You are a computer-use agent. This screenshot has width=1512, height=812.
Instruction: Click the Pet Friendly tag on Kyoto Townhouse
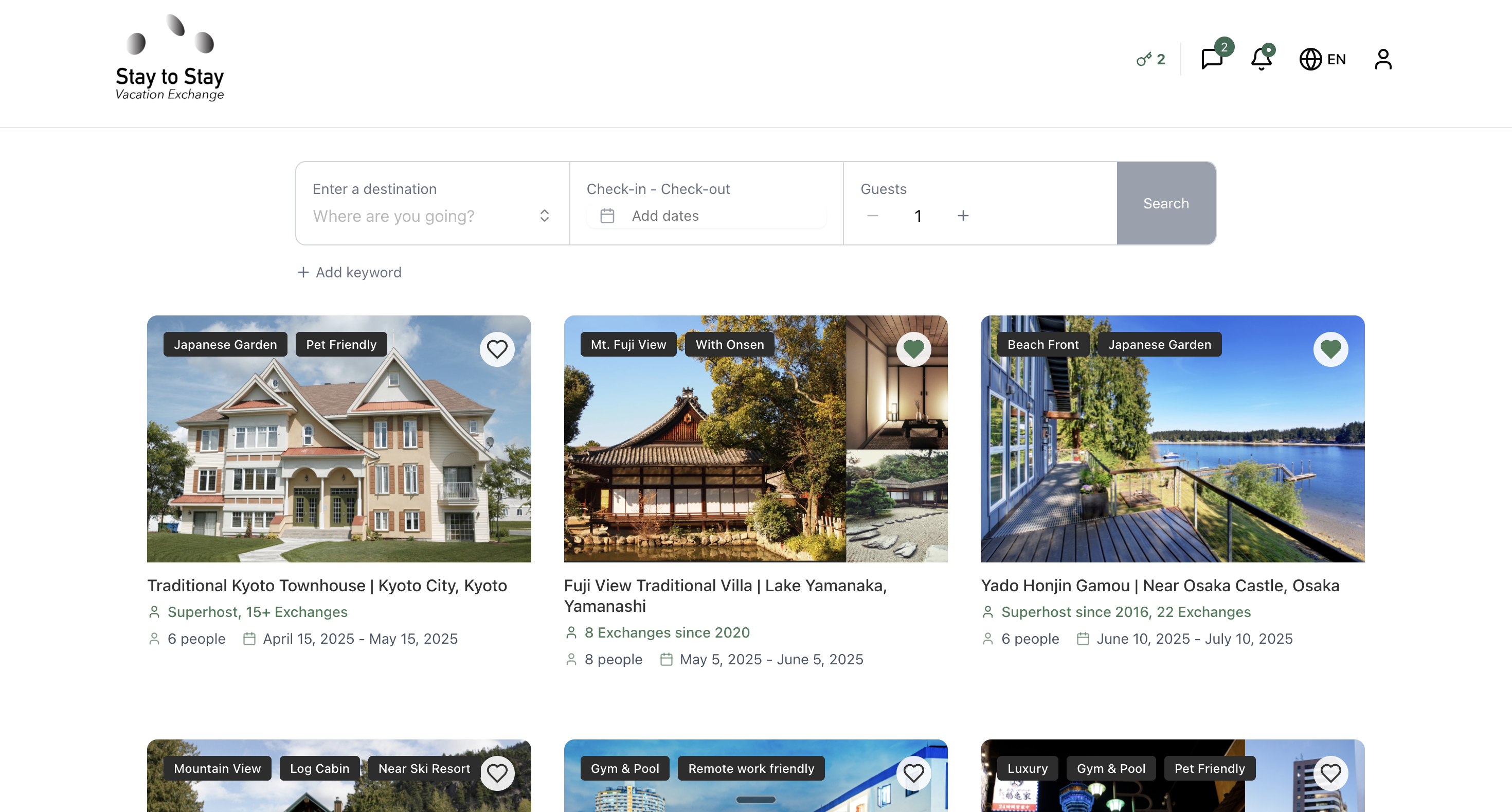[341, 345]
